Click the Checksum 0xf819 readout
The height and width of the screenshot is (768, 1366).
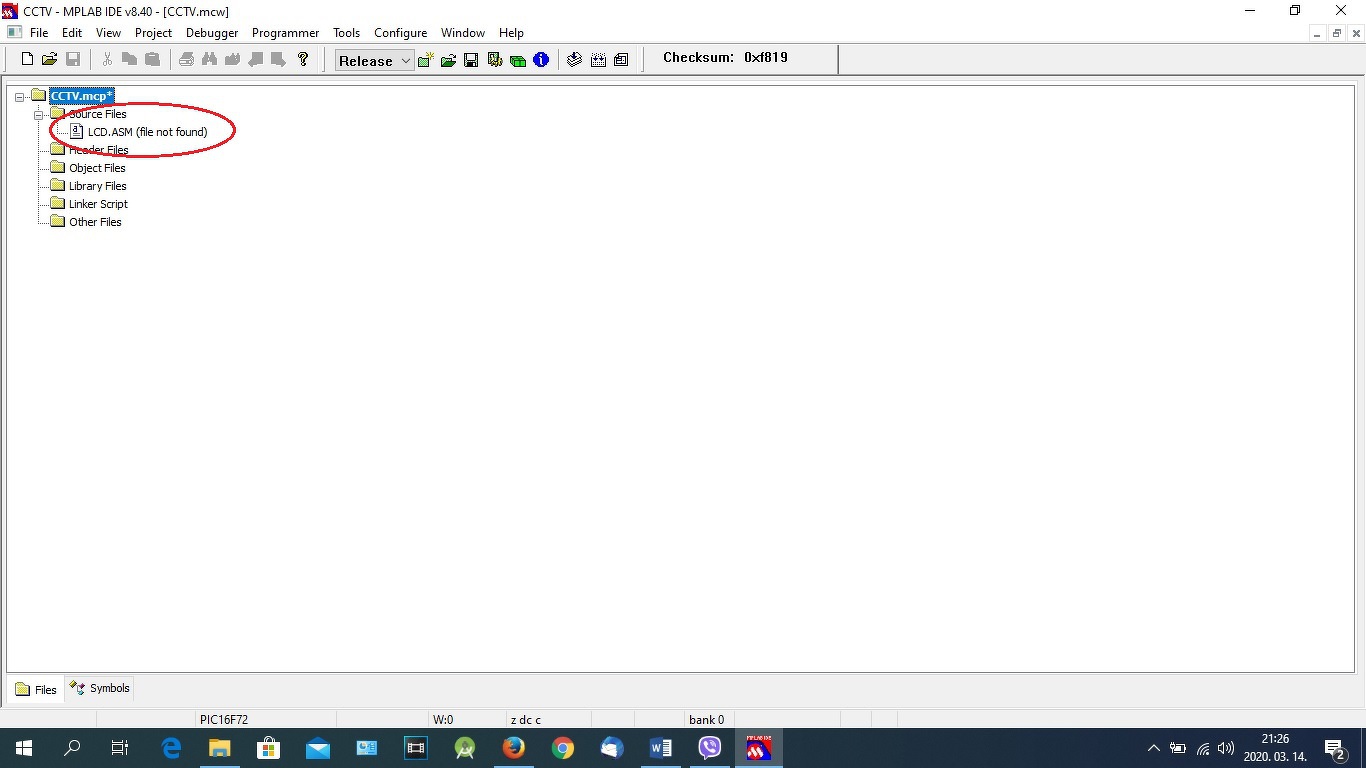click(725, 58)
